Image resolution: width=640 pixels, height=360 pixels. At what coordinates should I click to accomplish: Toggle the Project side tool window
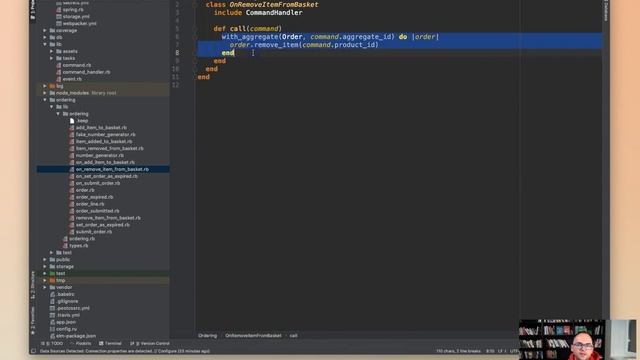pyautogui.click(x=33, y=9)
